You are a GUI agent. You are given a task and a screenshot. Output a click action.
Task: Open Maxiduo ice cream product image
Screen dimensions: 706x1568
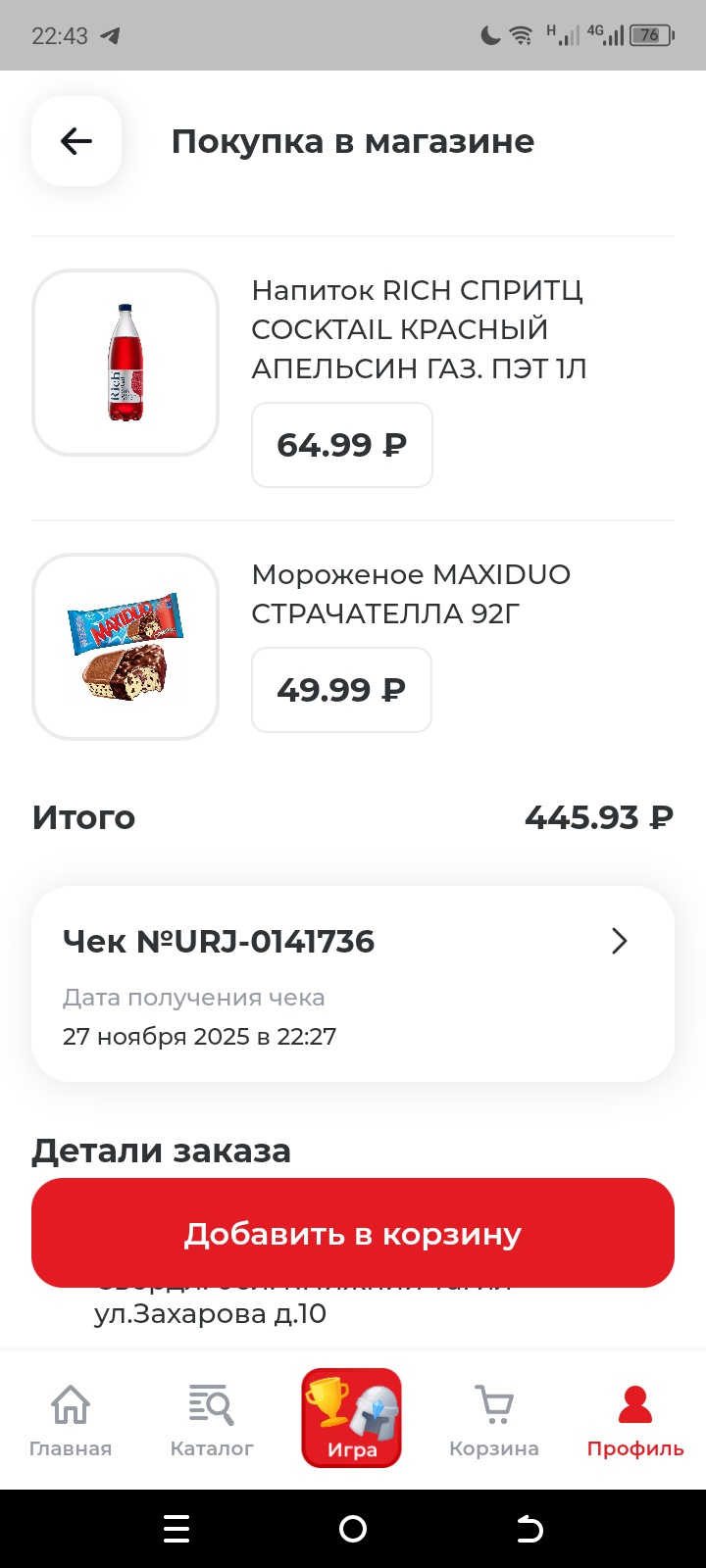click(126, 647)
